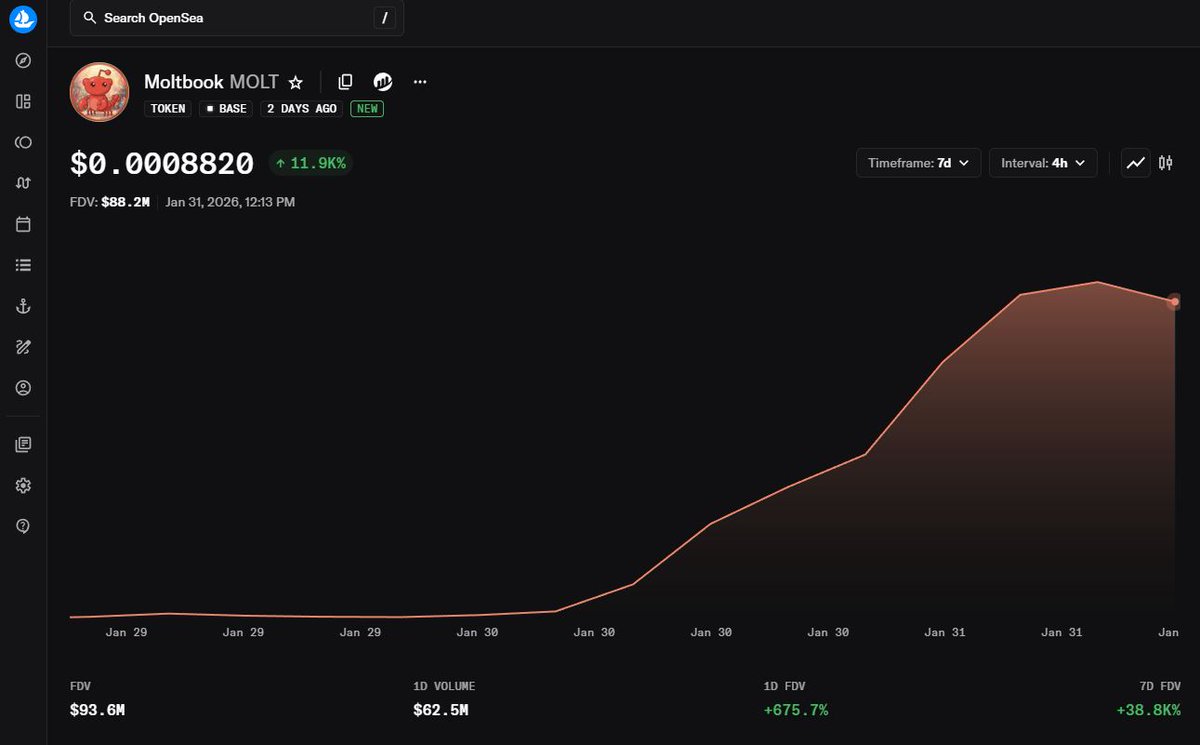Viewport: 1200px width, 745px height.
Task: Switch to line chart view
Action: coord(1136,163)
